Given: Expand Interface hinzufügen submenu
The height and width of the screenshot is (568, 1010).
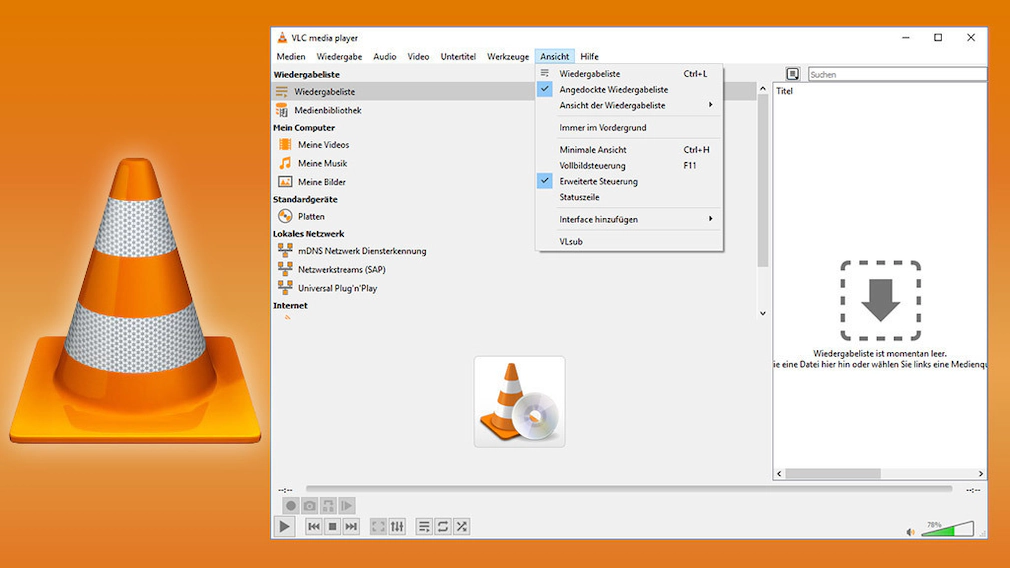Looking at the screenshot, I should (629, 219).
